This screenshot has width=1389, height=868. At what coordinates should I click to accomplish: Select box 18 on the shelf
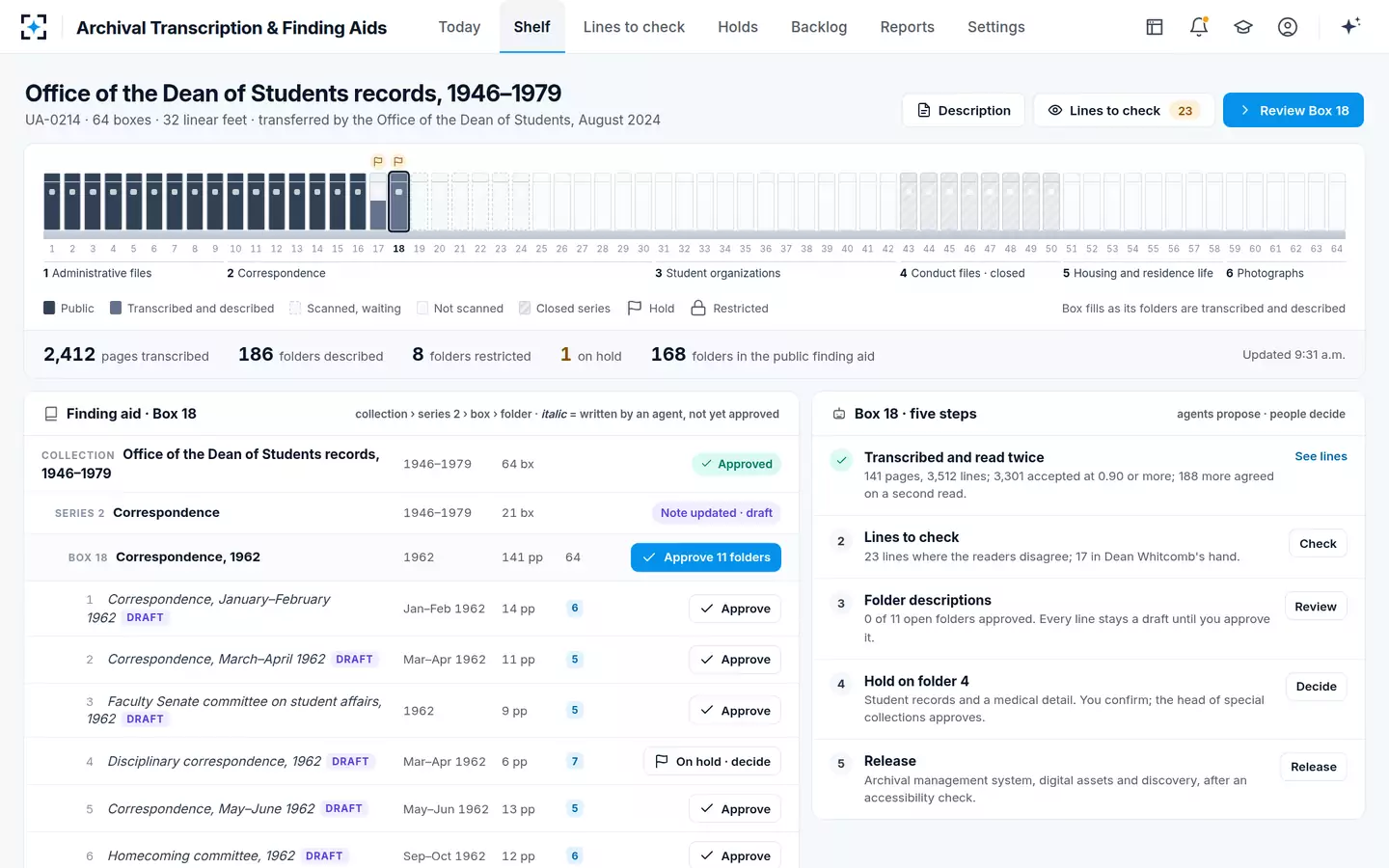398,202
